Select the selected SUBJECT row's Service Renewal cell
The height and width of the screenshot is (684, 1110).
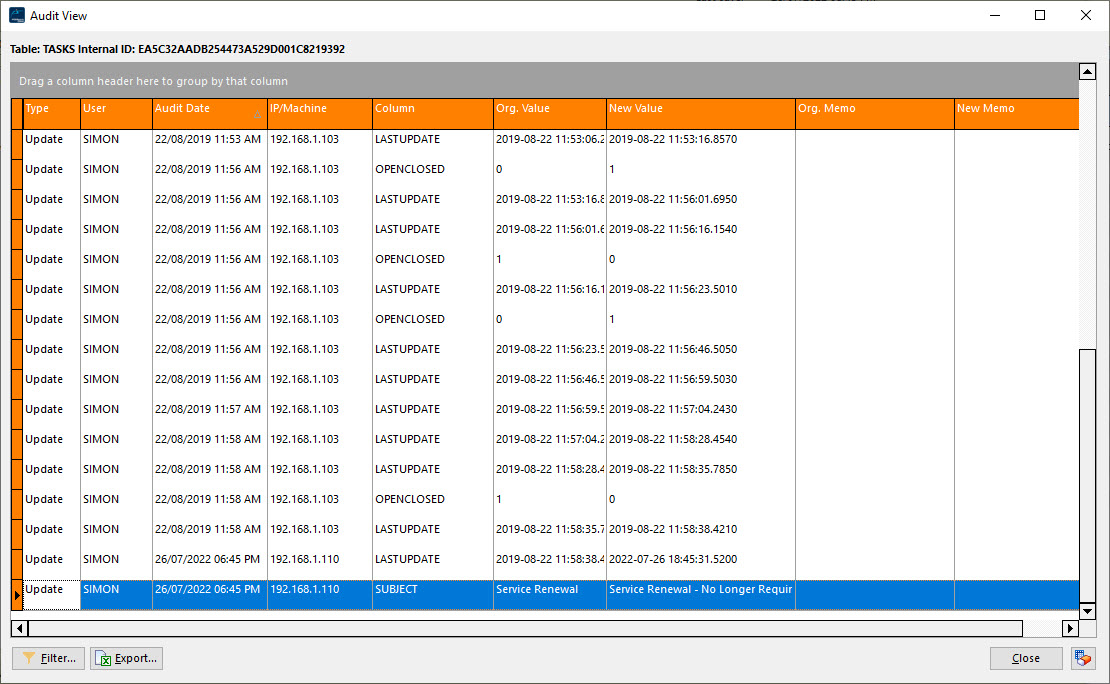[x=549, y=590]
